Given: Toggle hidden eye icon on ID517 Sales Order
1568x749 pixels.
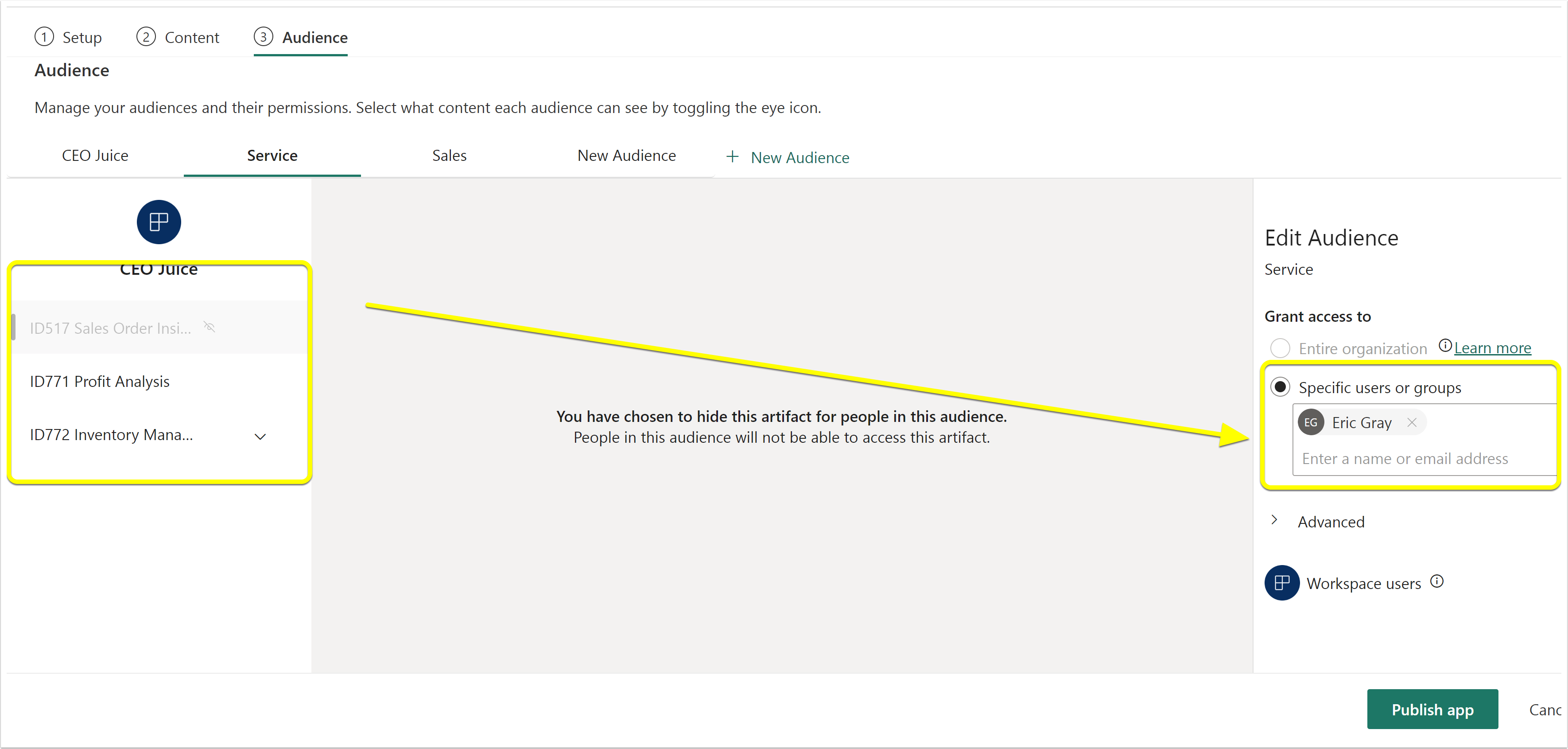Looking at the screenshot, I should click(210, 328).
